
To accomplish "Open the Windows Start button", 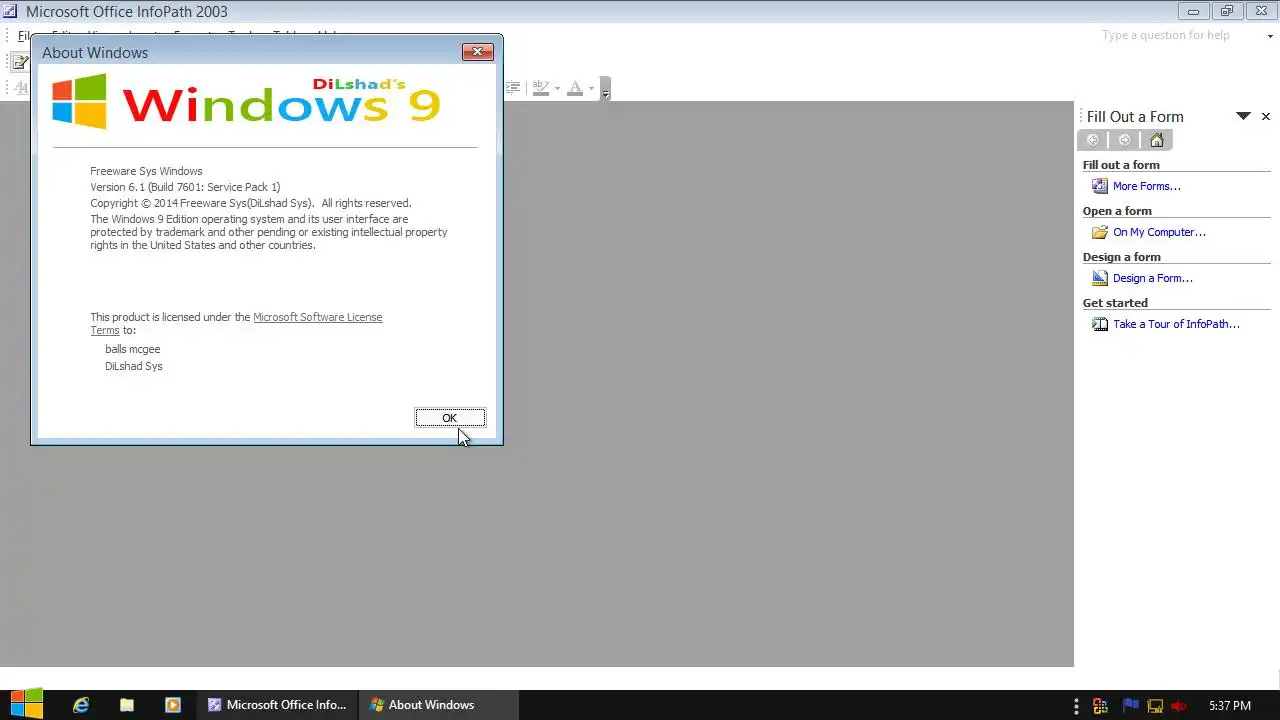I will click(26, 704).
